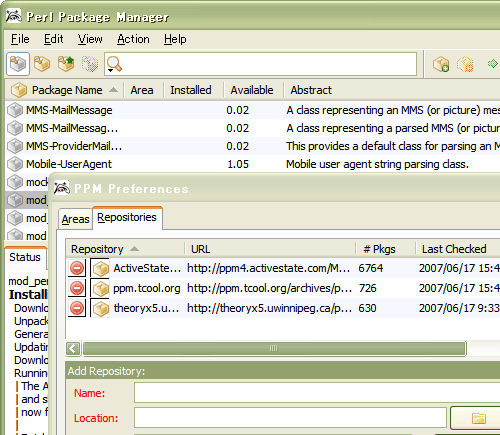500x435 pixels.
Task: Show installed packages toolbar icon
Action: [x=42, y=64]
